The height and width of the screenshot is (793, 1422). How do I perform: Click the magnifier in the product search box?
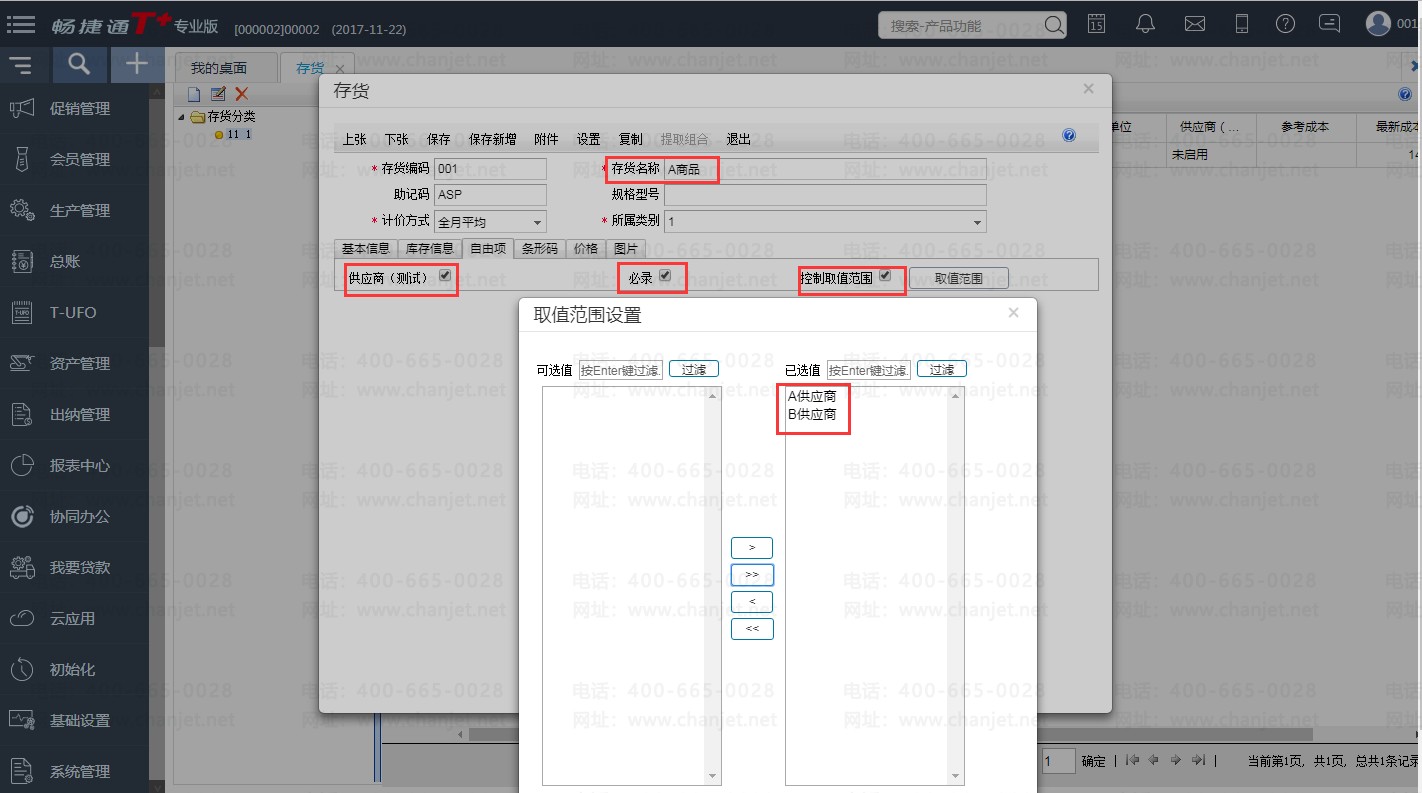tap(1054, 25)
